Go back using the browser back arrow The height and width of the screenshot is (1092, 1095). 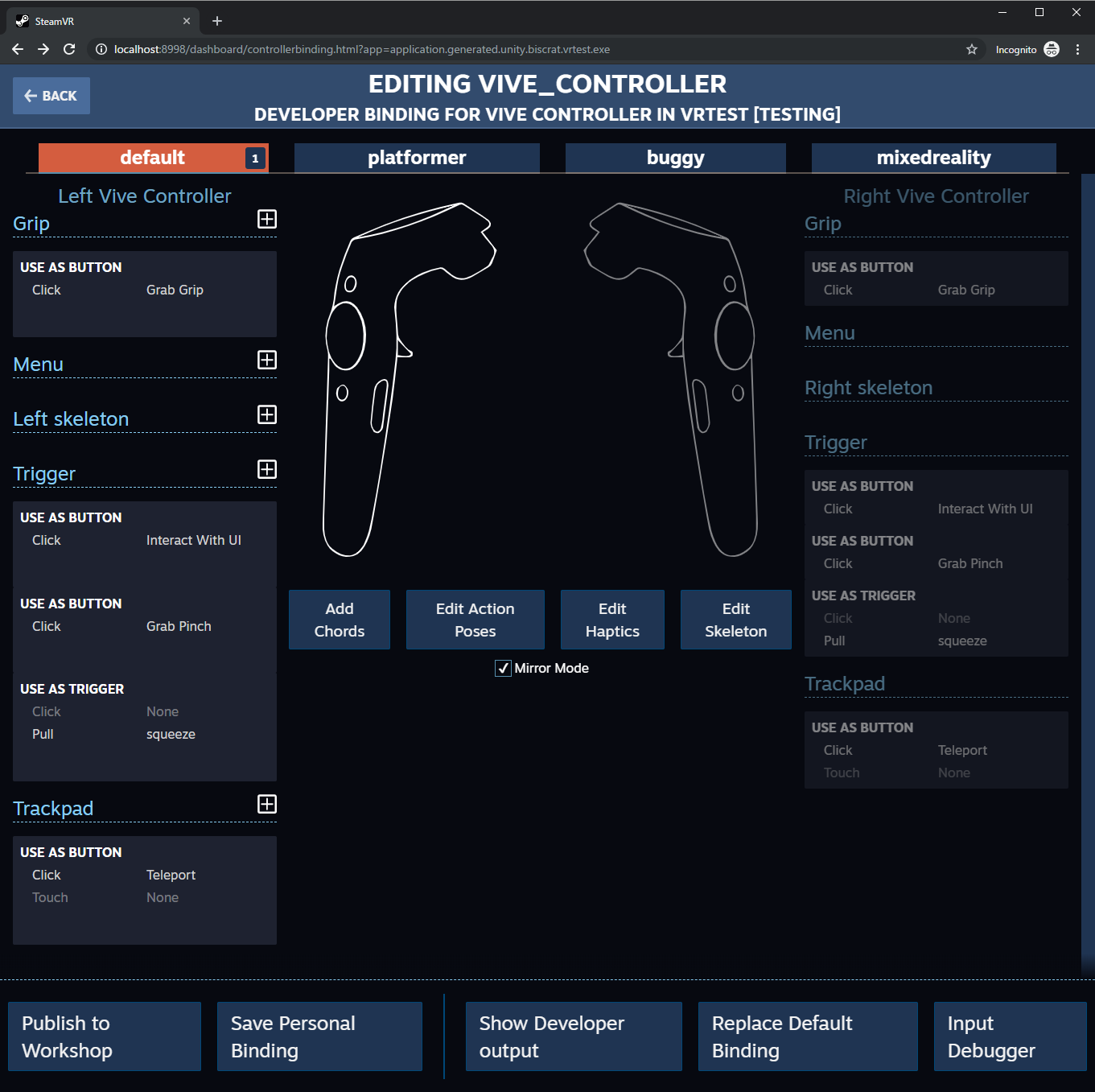17,49
